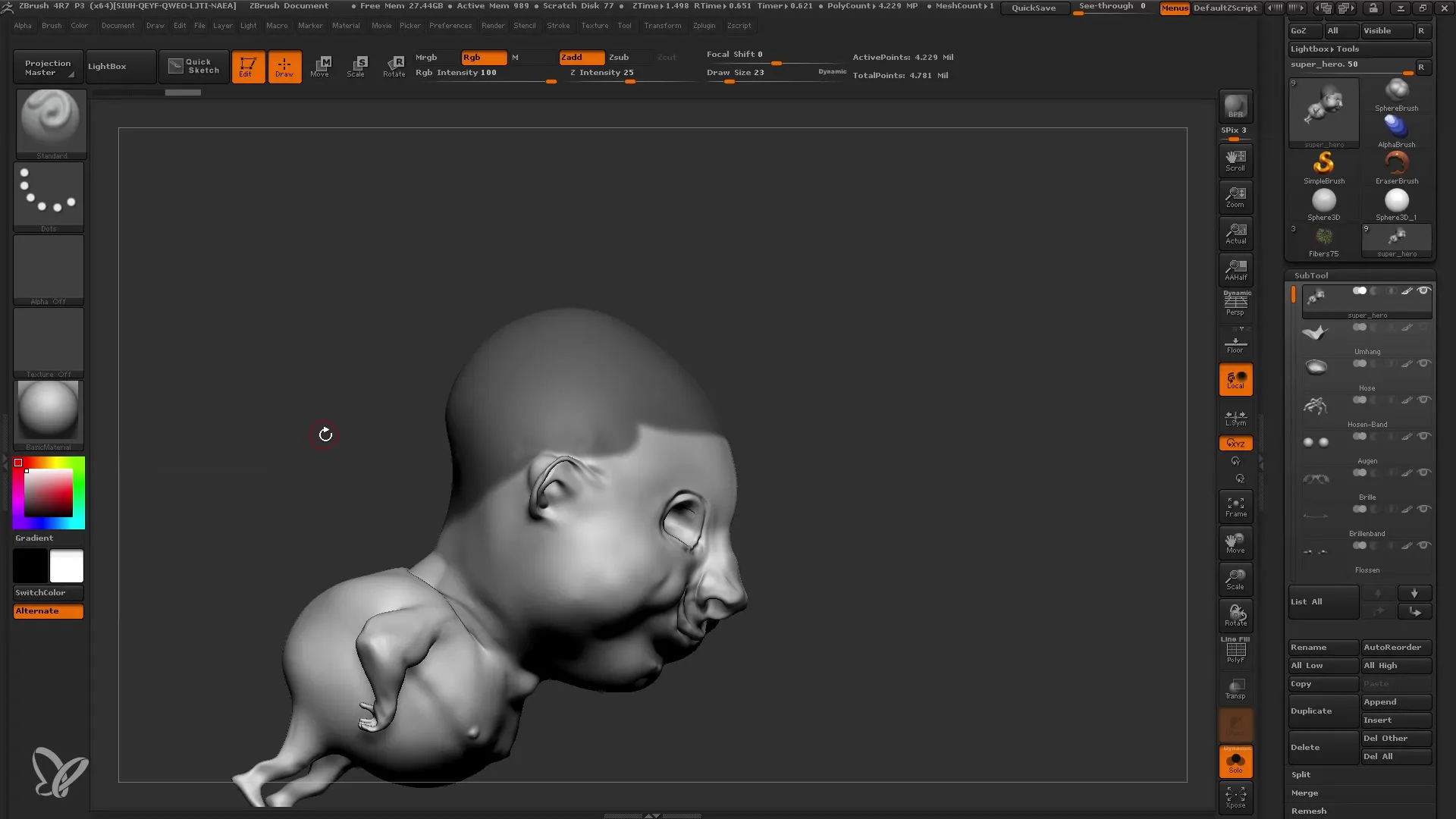
Task: Click the BPR render button
Action: pos(1235,106)
